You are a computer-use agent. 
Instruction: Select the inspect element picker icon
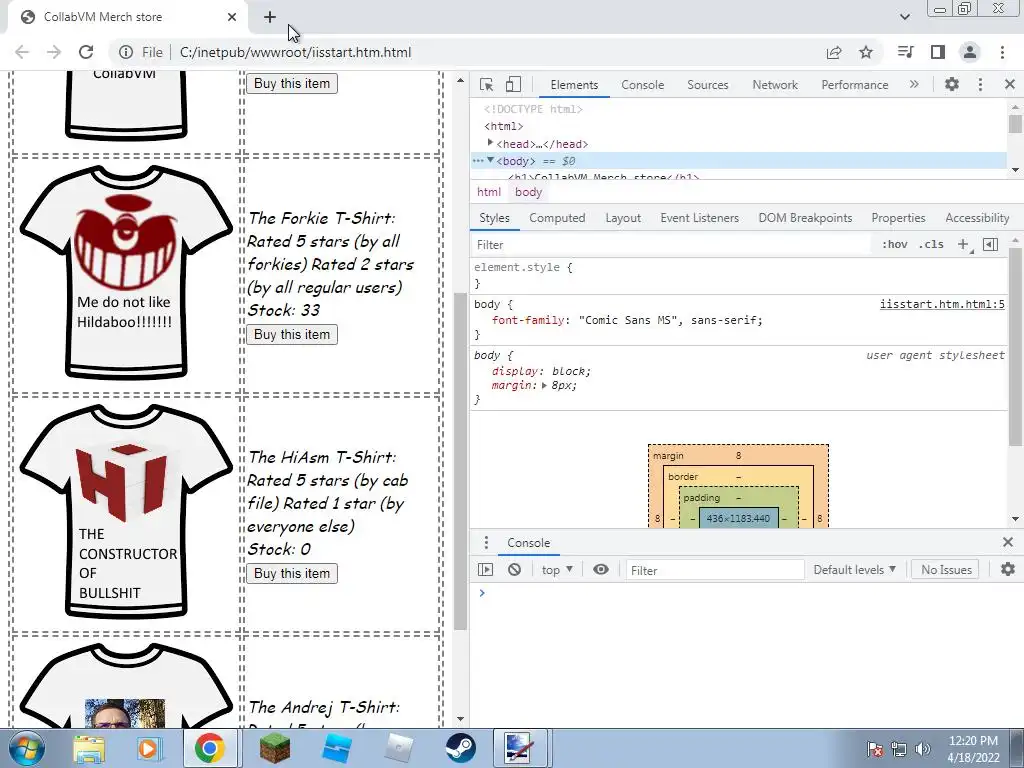[486, 84]
